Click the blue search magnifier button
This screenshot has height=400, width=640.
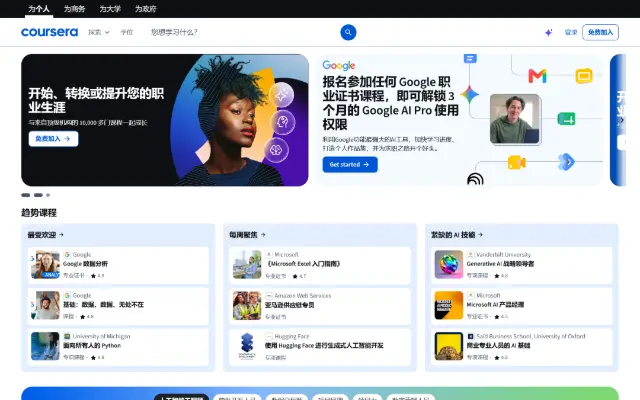pos(348,32)
